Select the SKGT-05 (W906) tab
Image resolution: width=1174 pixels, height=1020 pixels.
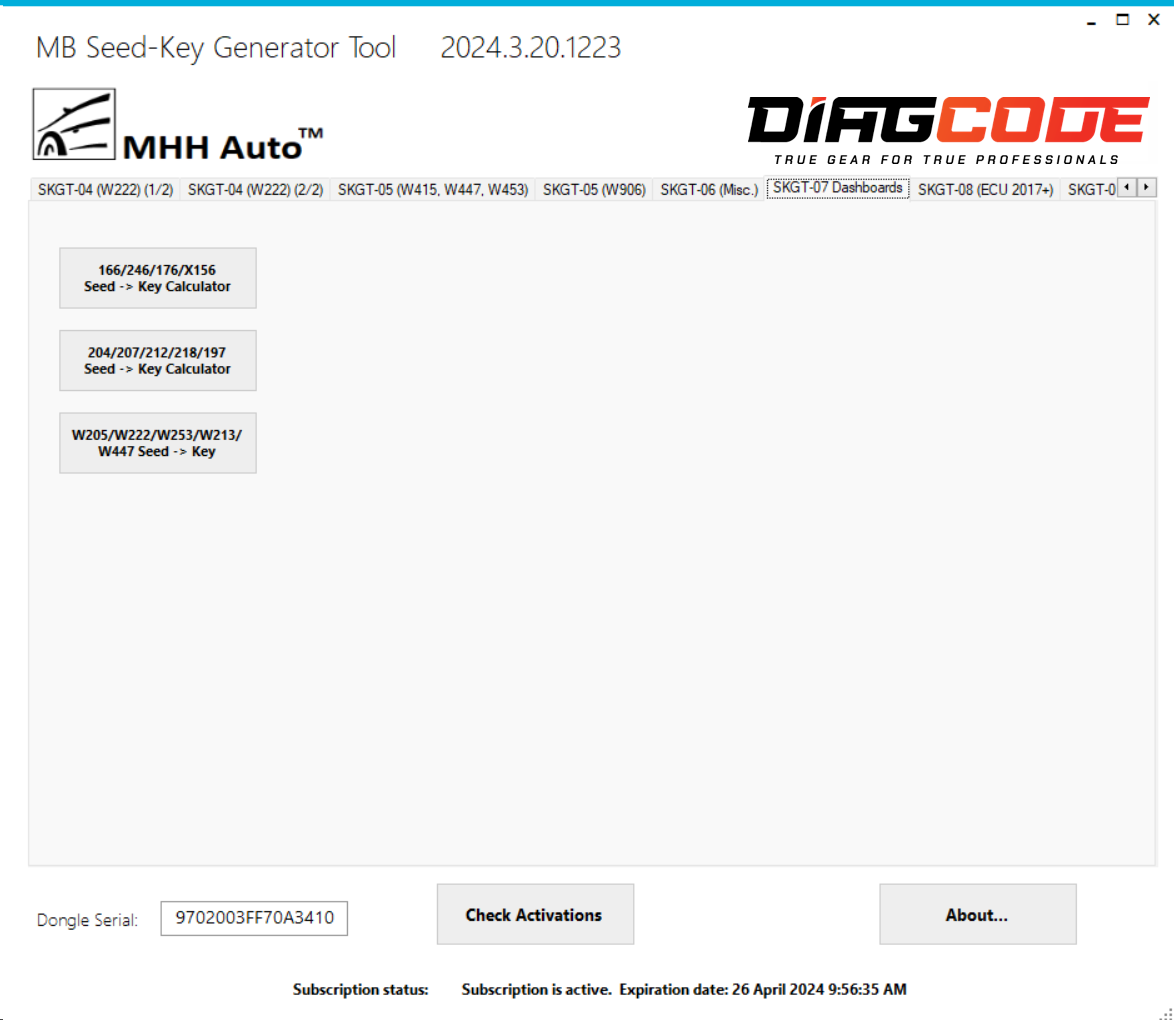594,188
